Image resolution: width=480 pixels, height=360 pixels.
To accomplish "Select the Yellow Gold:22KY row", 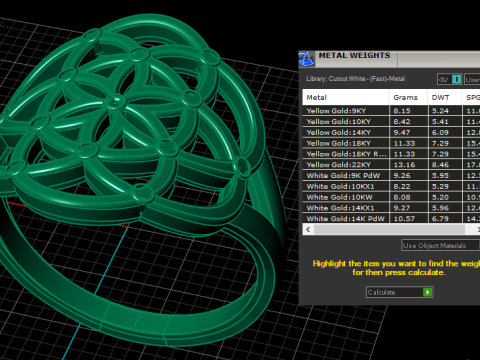I will click(x=391, y=165).
